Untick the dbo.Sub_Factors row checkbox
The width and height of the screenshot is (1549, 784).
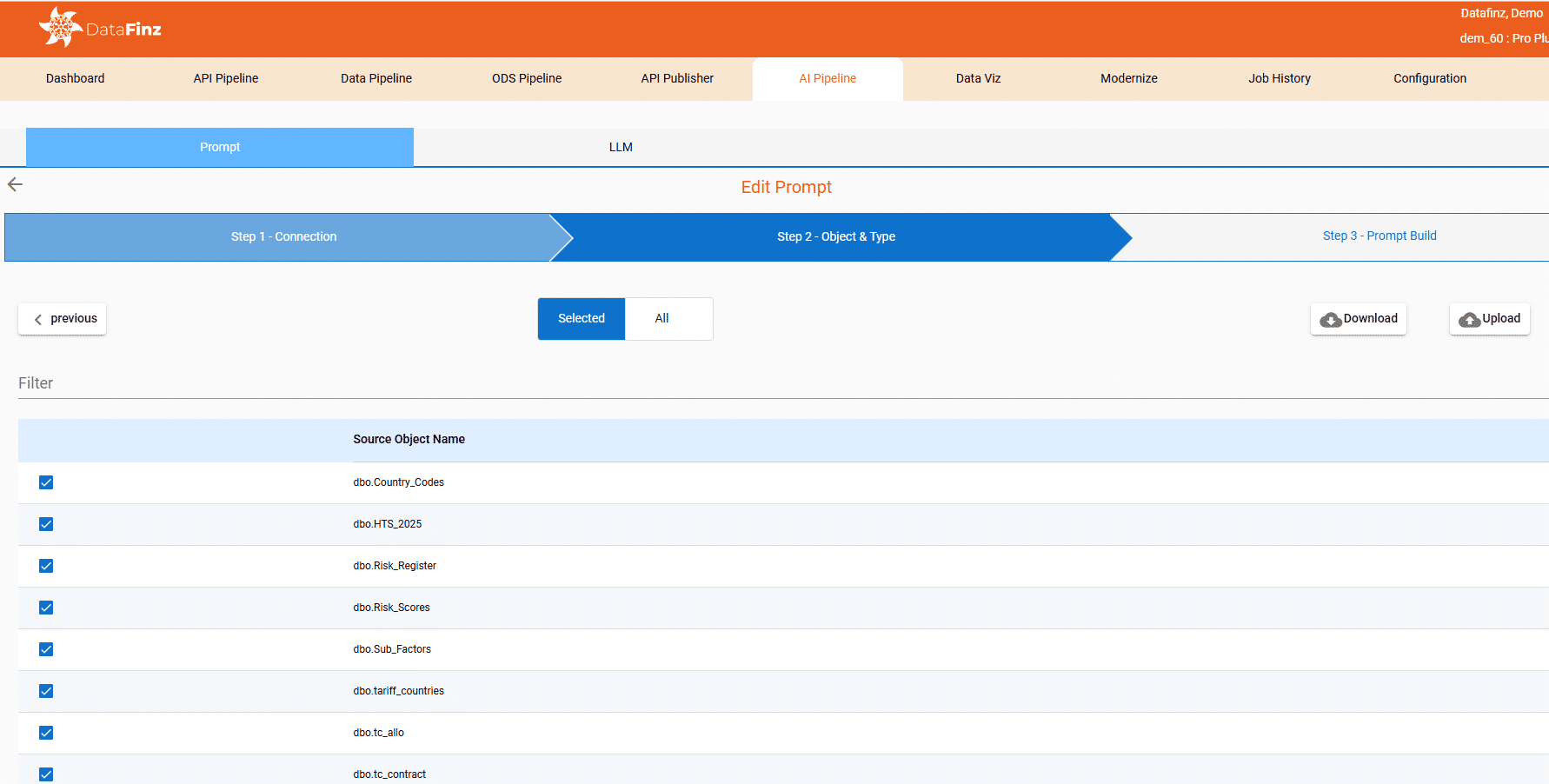(46, 649)
